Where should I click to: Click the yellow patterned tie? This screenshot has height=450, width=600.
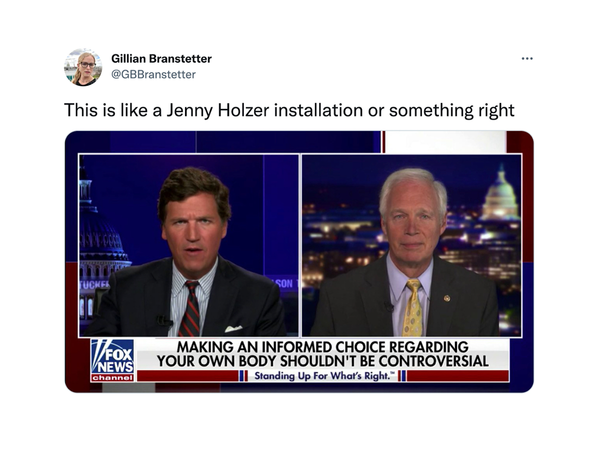coord(413,308)
